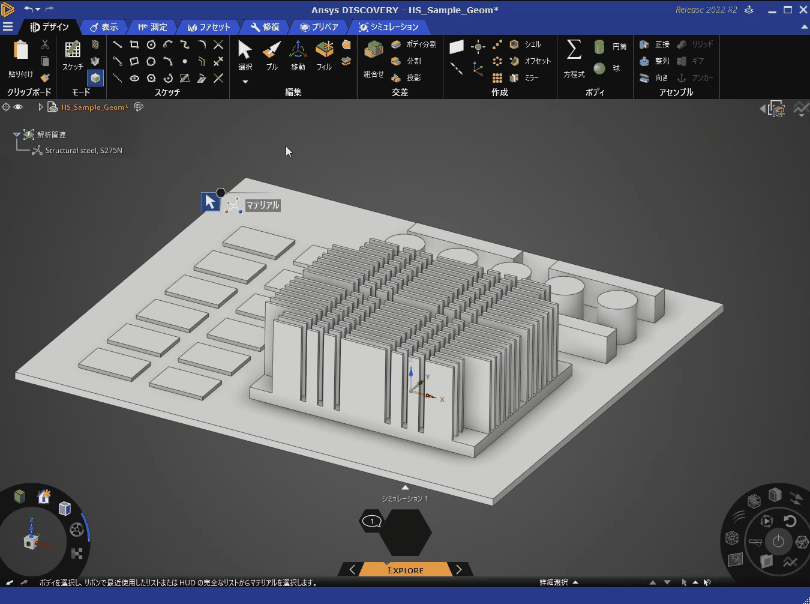This screenshot has height=604, width=810.
Task: Toggle the eye visibility icon in the breadcrumb bar
Action: coord(18,107)
